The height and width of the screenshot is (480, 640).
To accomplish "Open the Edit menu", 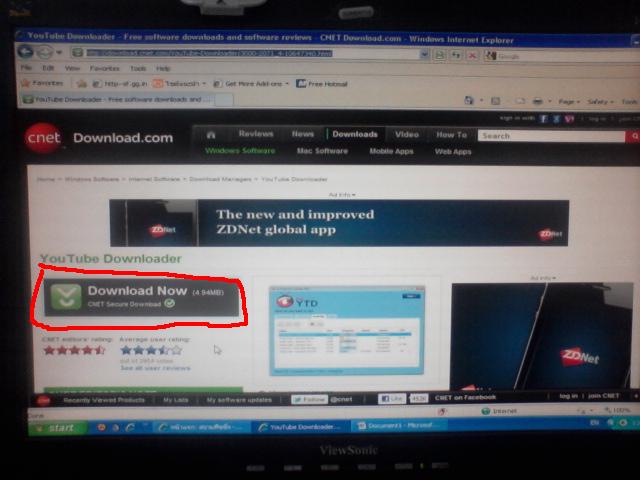I will pos(48,68).
